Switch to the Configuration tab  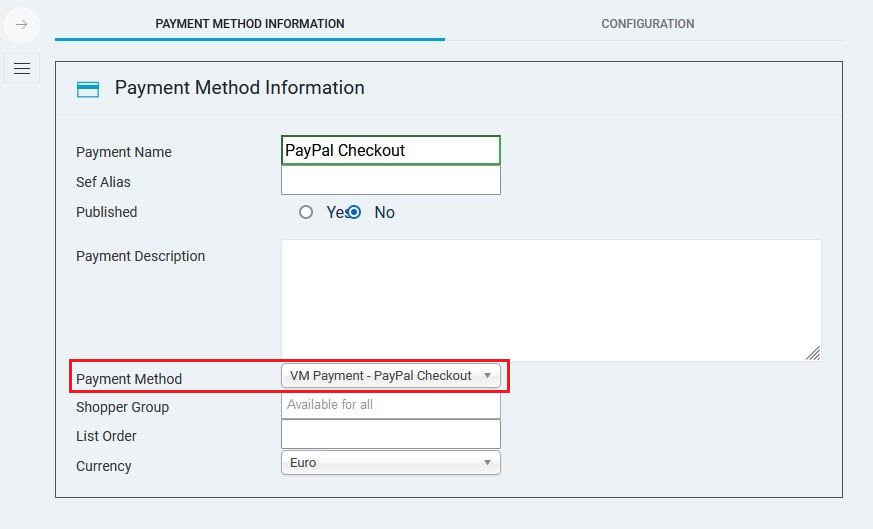click(x=647, y=23)
